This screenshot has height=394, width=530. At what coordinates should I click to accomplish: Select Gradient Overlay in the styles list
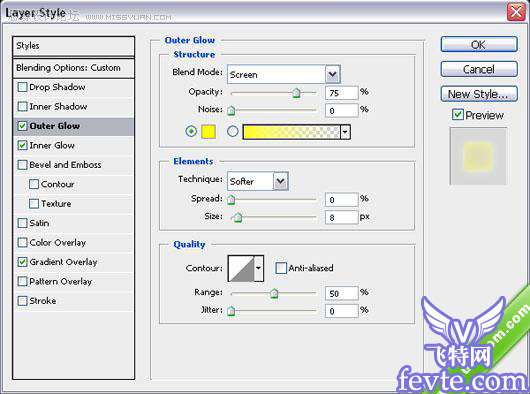[x=63, y=262]
